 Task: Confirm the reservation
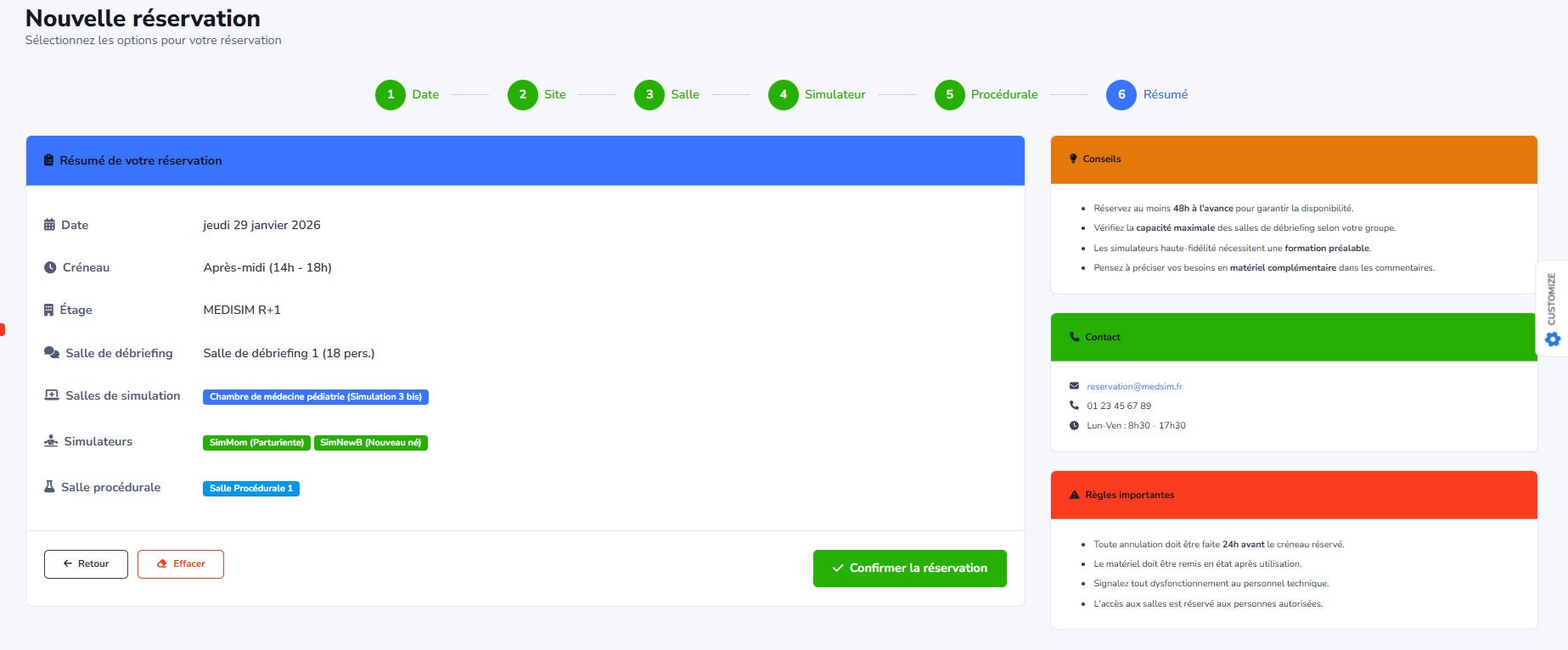909,569
